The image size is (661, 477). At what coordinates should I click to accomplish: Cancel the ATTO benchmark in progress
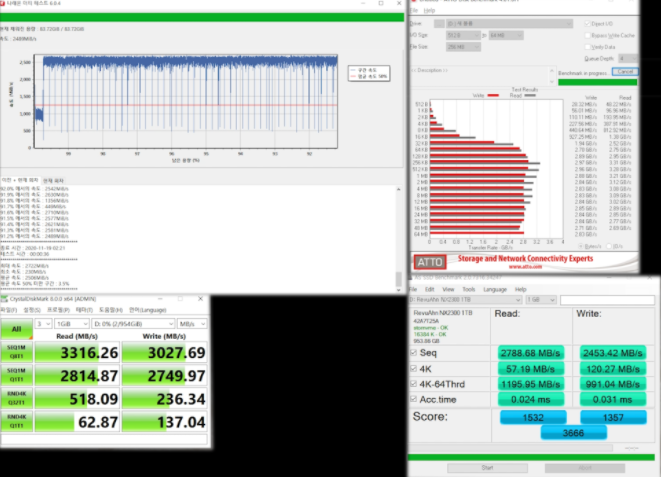click(x=625, y=72)
